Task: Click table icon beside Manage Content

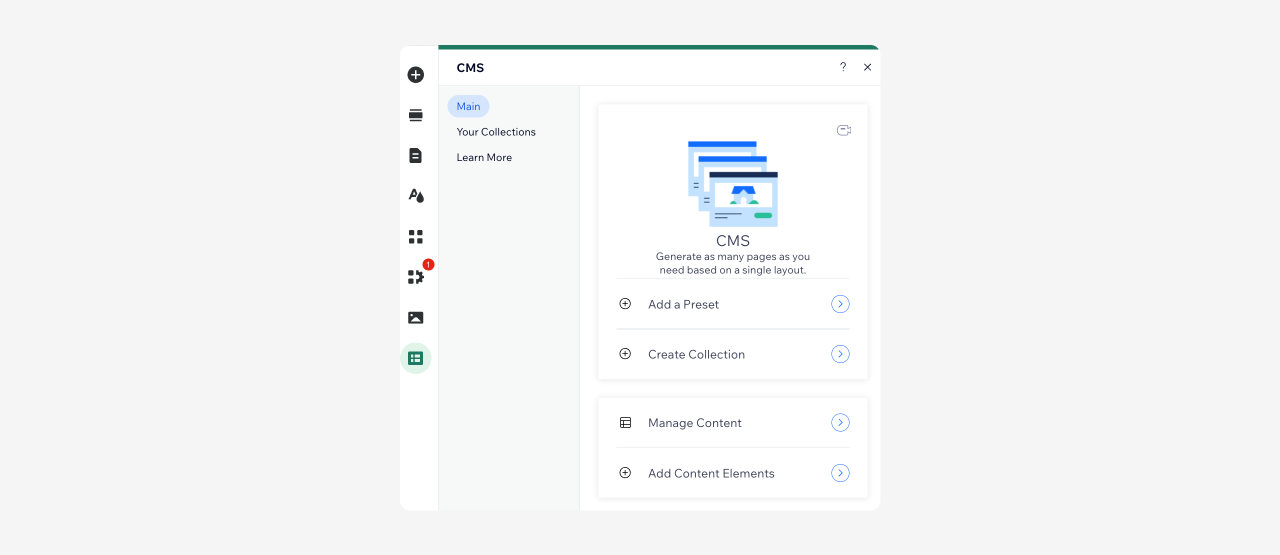Action: point(625,423)
